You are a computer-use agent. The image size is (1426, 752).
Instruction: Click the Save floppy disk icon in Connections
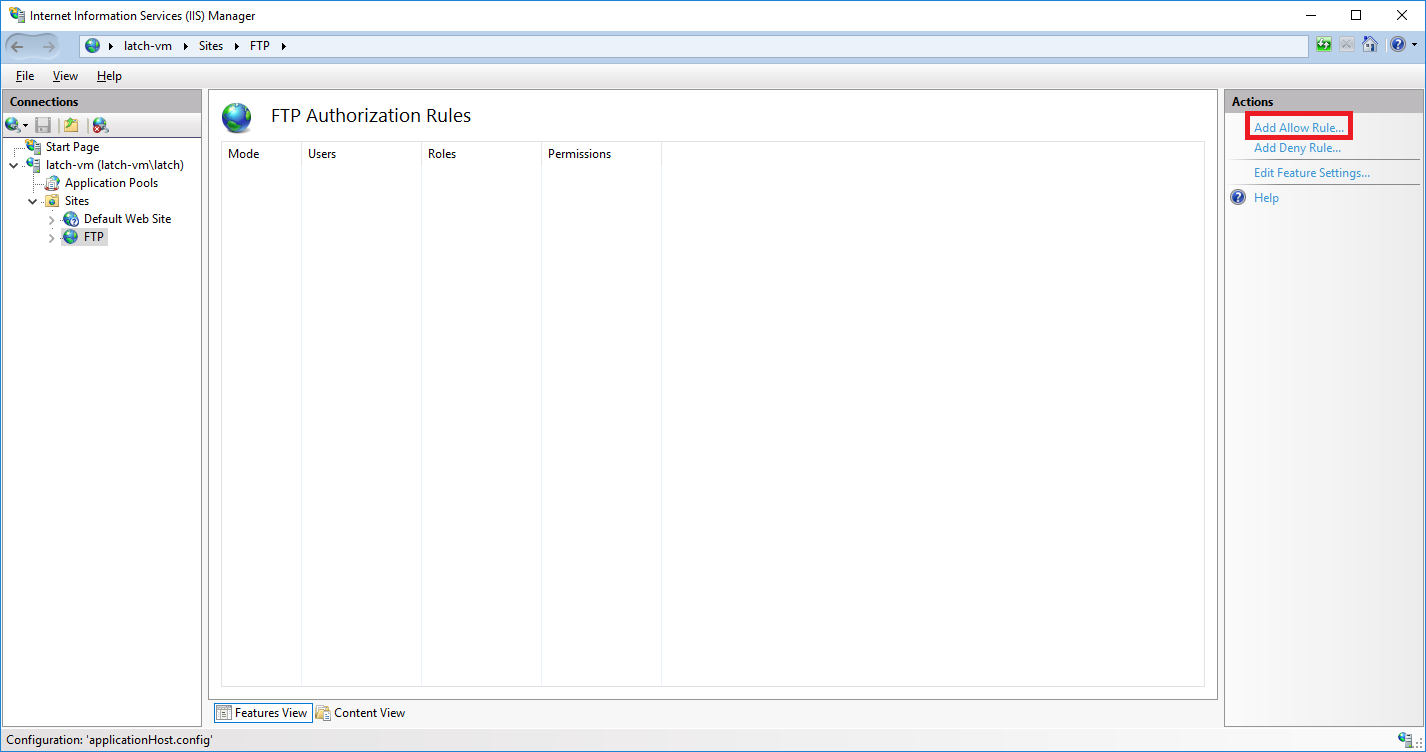tap(43, 125)
